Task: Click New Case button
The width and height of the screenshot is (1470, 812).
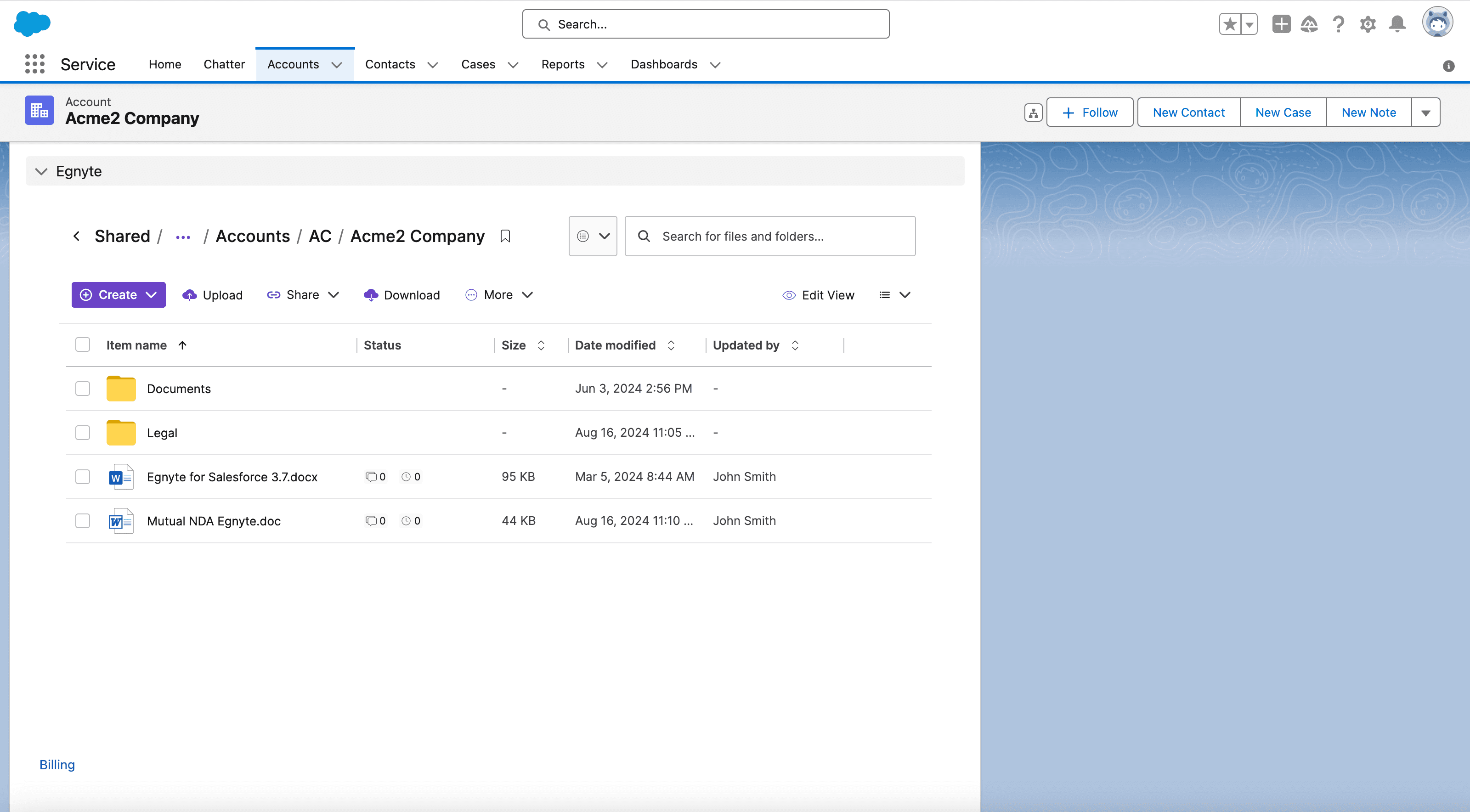Action: click(x=1283, y=113)
